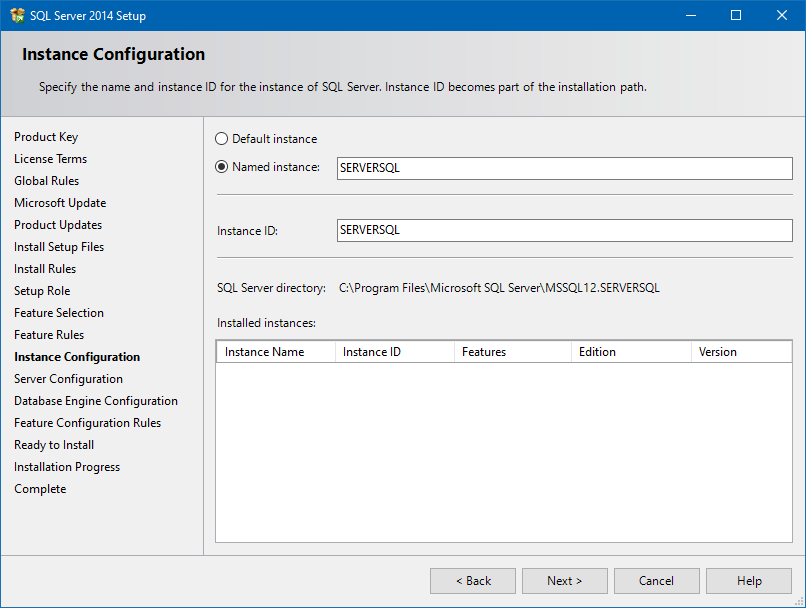Viewport: 806px width, 608px height.
Task: Click the SQL Server Setup title bar icon
Action: pyautogui.click(x=17, y=15)
